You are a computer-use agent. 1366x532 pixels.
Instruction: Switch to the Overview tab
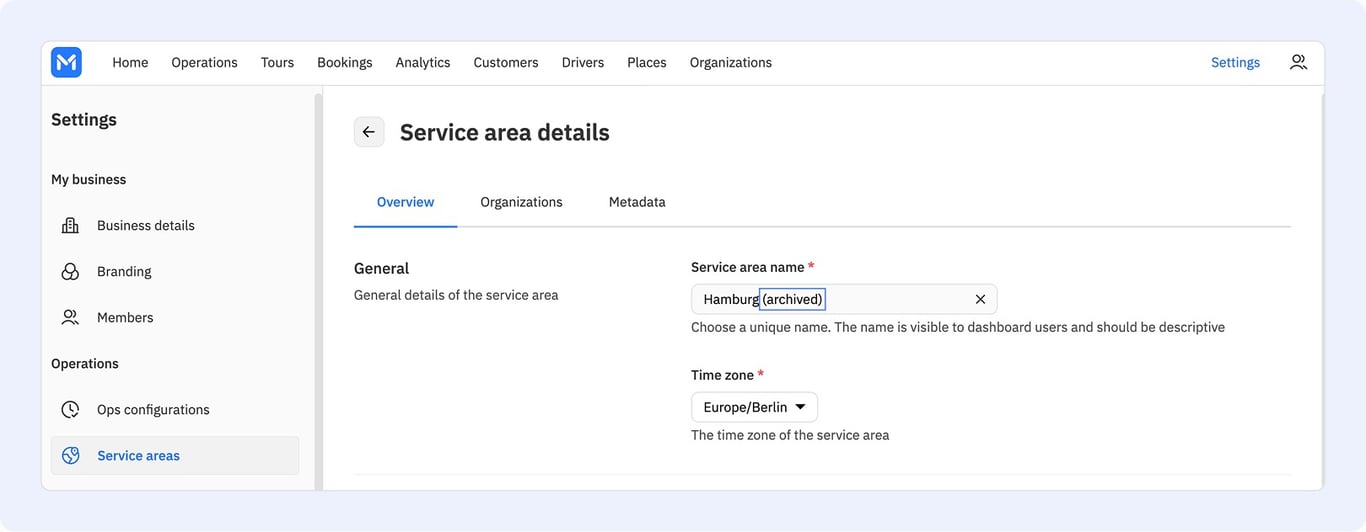tap(405, 202)
